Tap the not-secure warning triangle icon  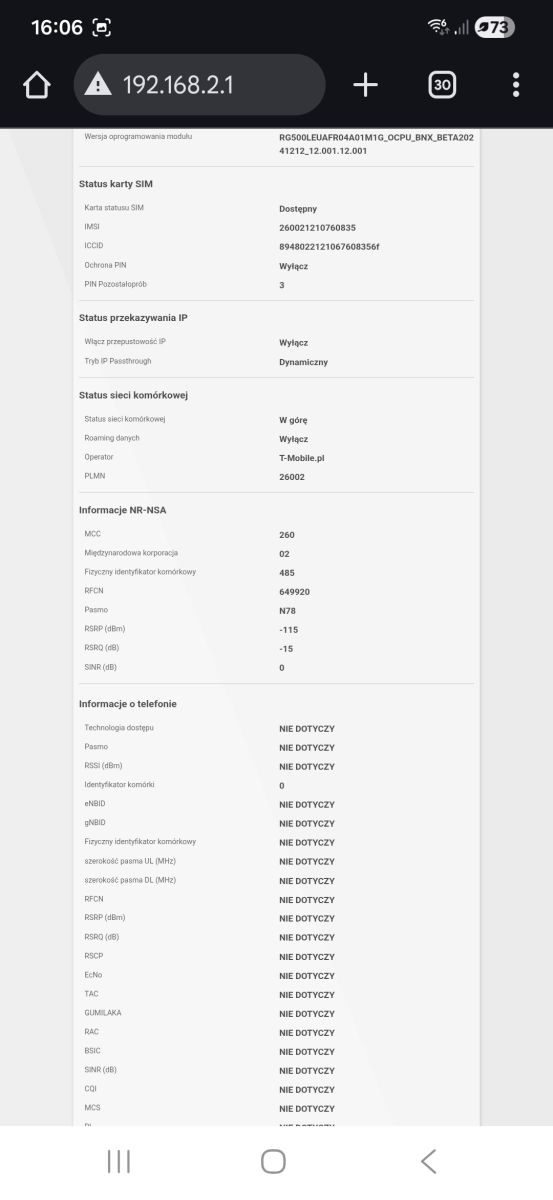point(98,85)
